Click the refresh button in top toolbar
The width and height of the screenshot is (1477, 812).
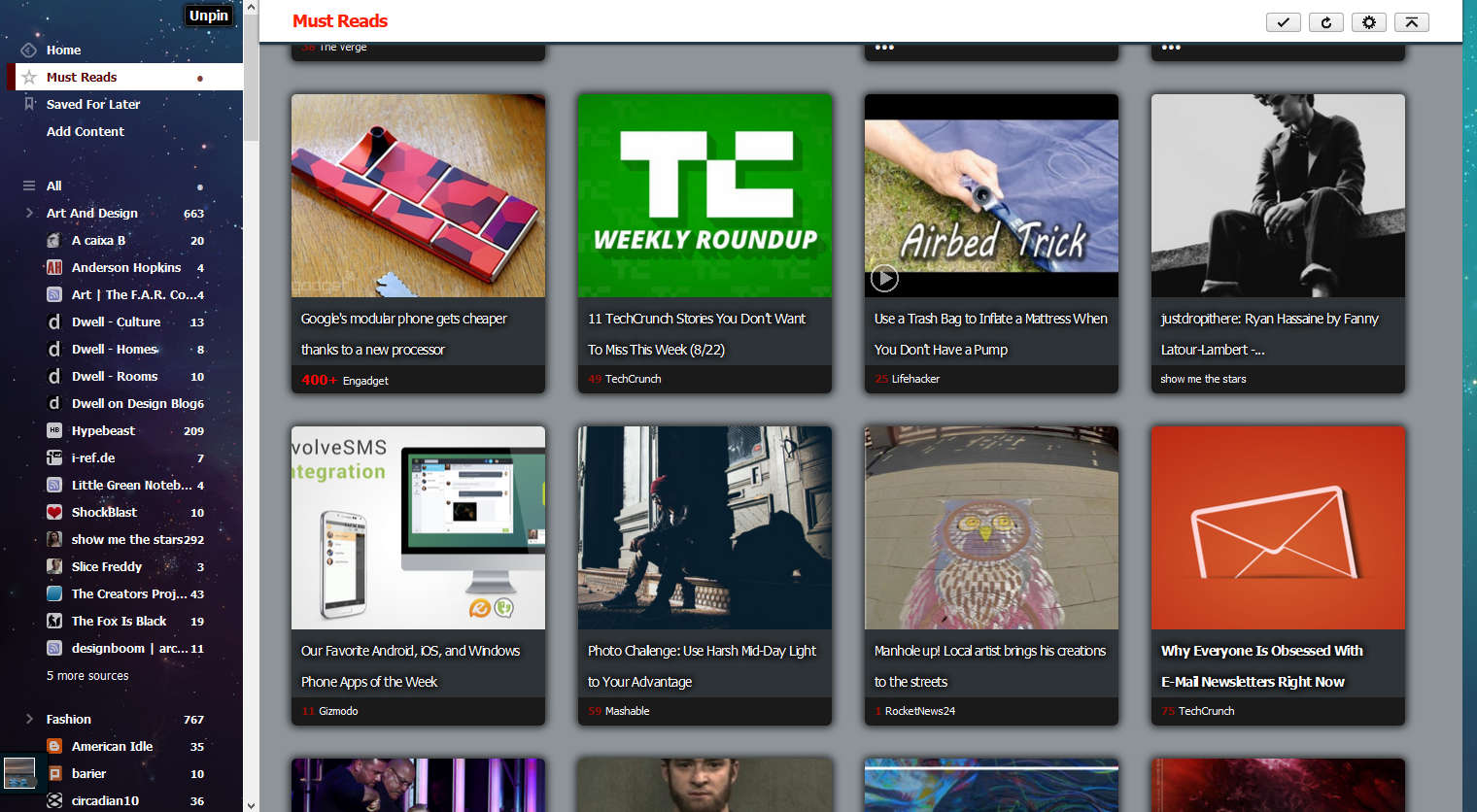[x=1325, y=22]
